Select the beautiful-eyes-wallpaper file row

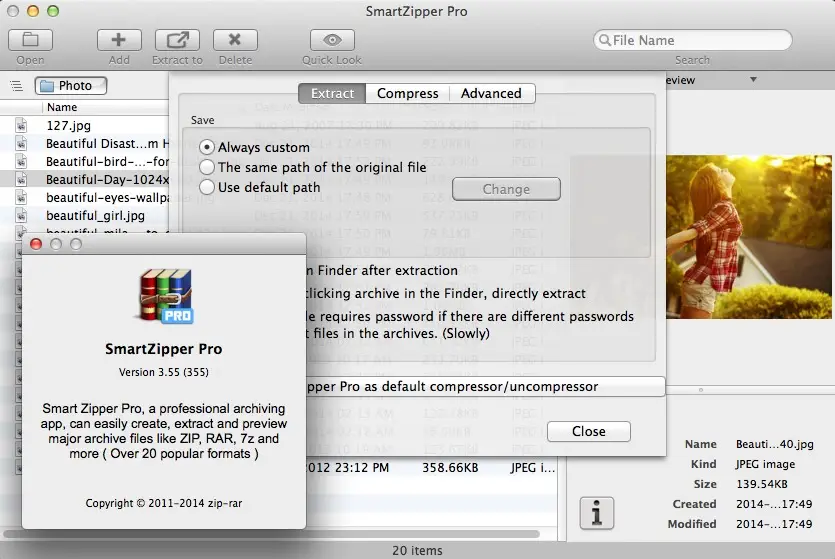pos(84,198)
